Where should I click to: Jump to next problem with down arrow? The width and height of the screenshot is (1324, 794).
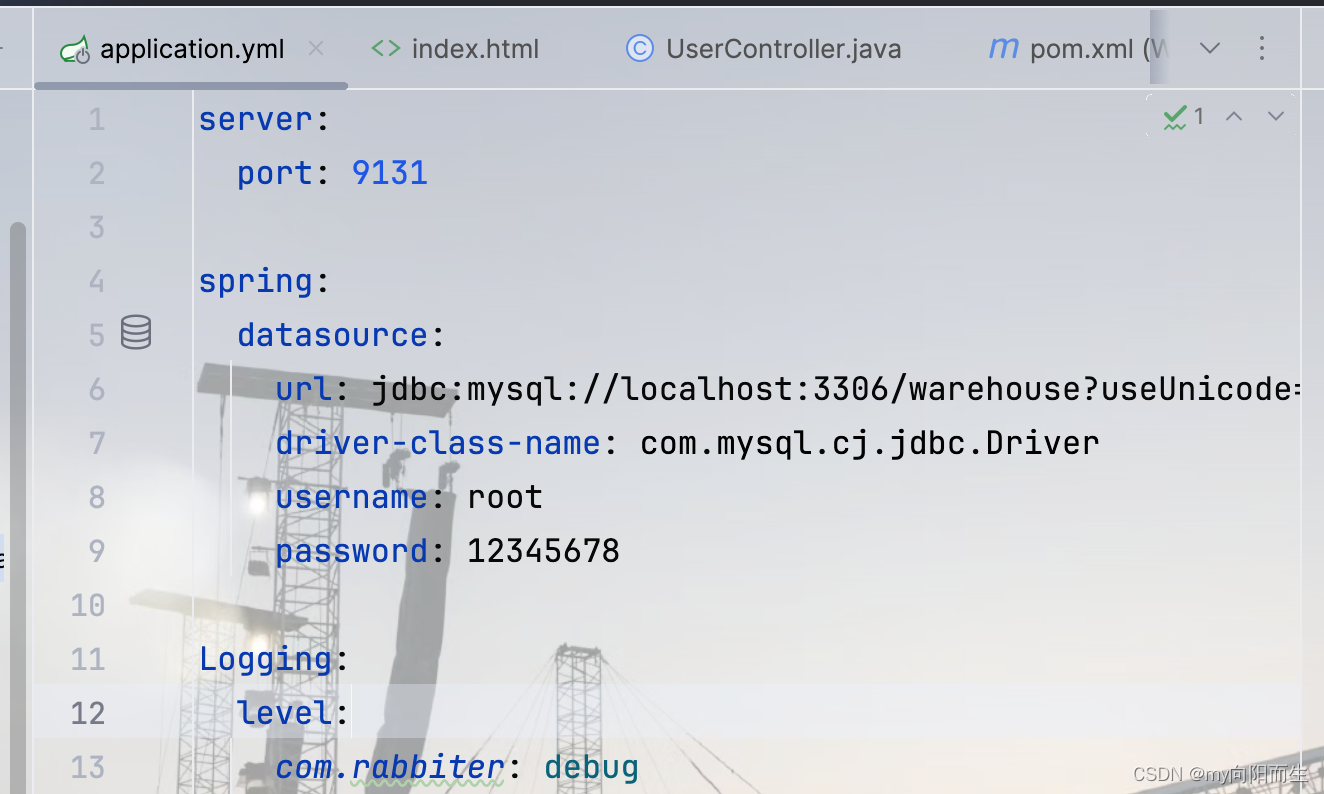[x=1276, y=116]
